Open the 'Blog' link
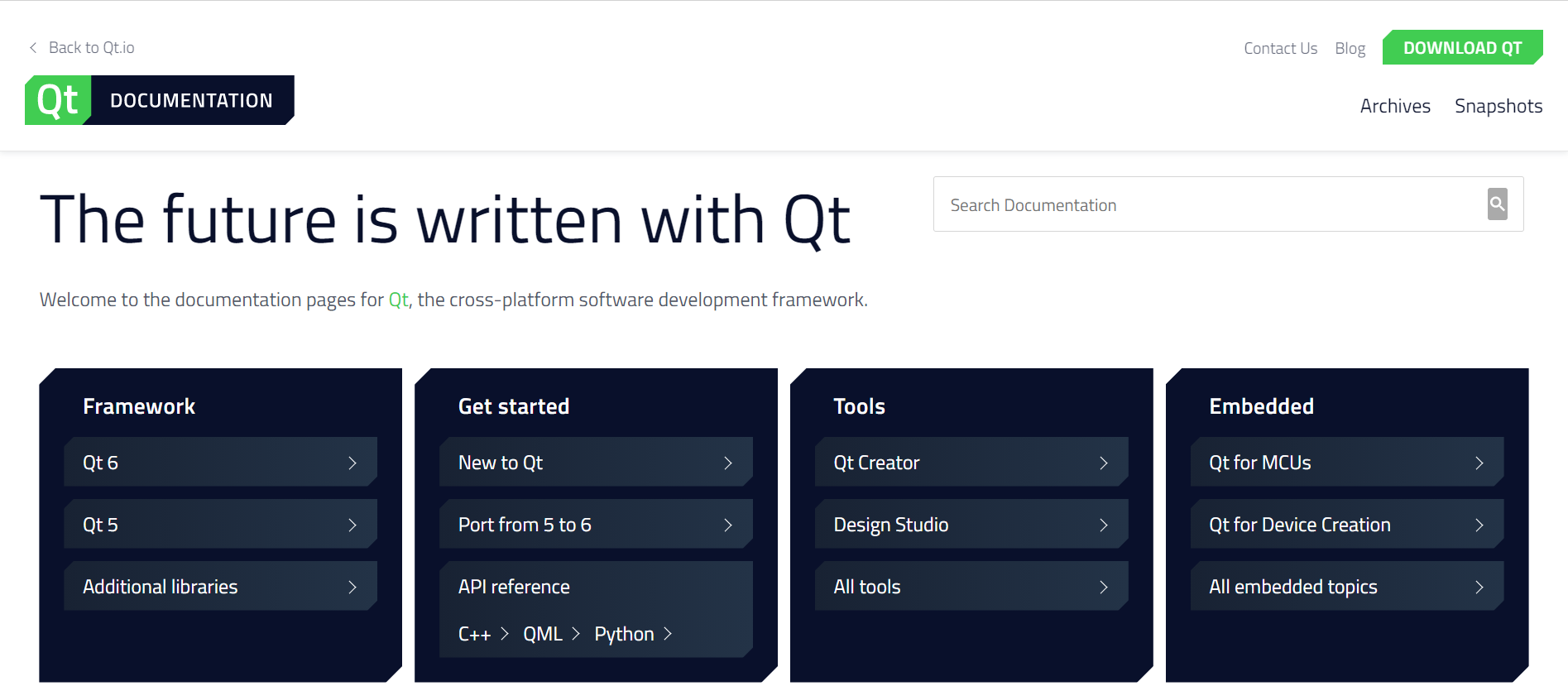This screenshot has width=1568, height=691. [1350, 48]
